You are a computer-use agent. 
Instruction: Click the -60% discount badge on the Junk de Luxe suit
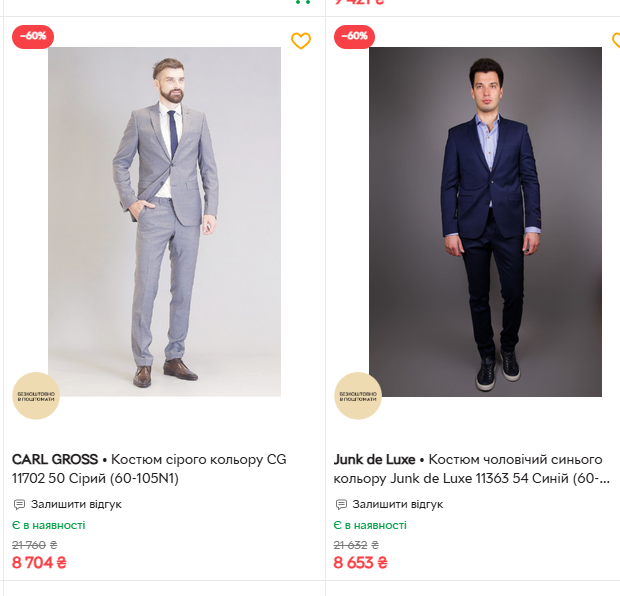pos(355,36)
